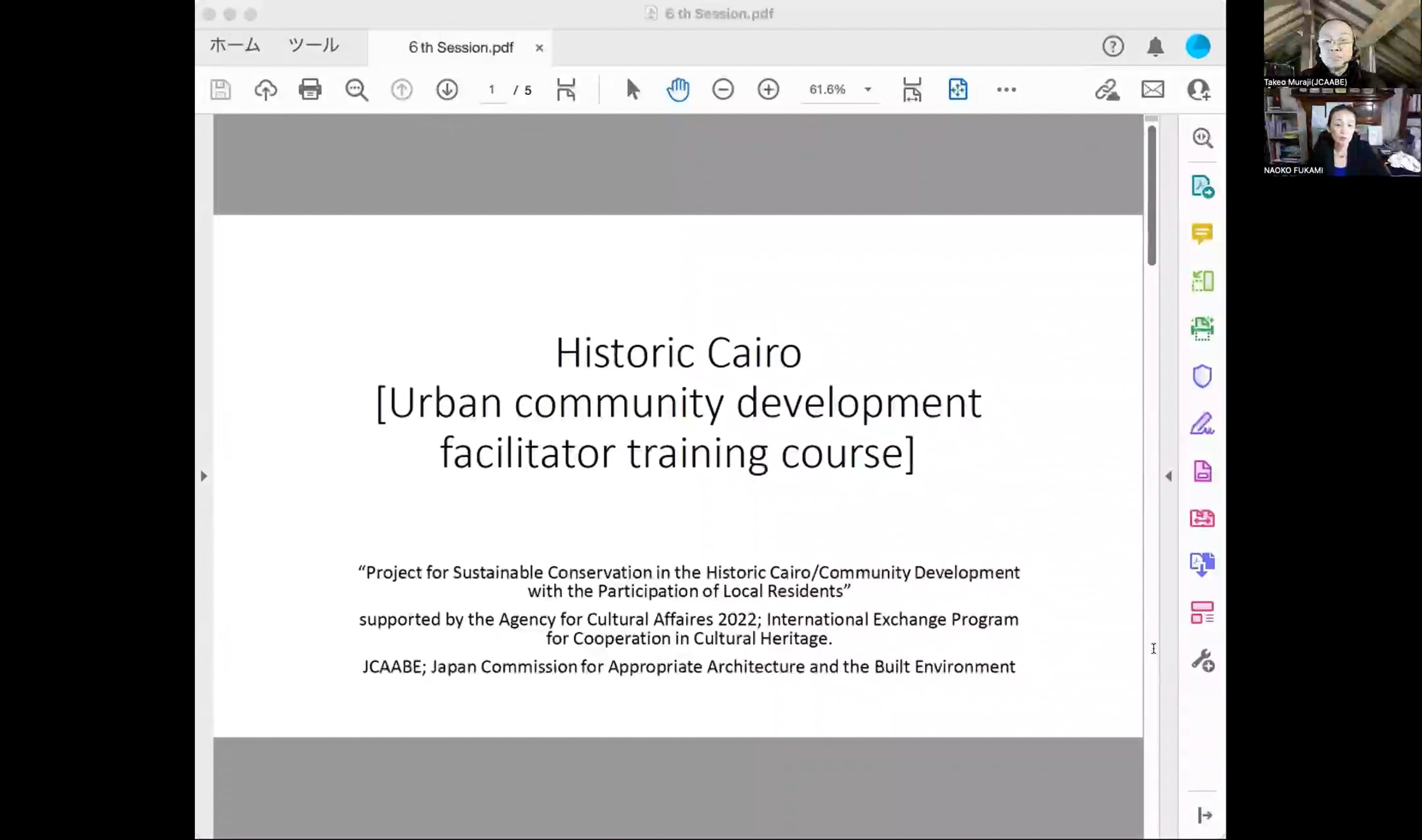Viewport: 1422px width, 840px height.
Task: Click the 'Historic Cairo' title text
Action: coord(678,353)
